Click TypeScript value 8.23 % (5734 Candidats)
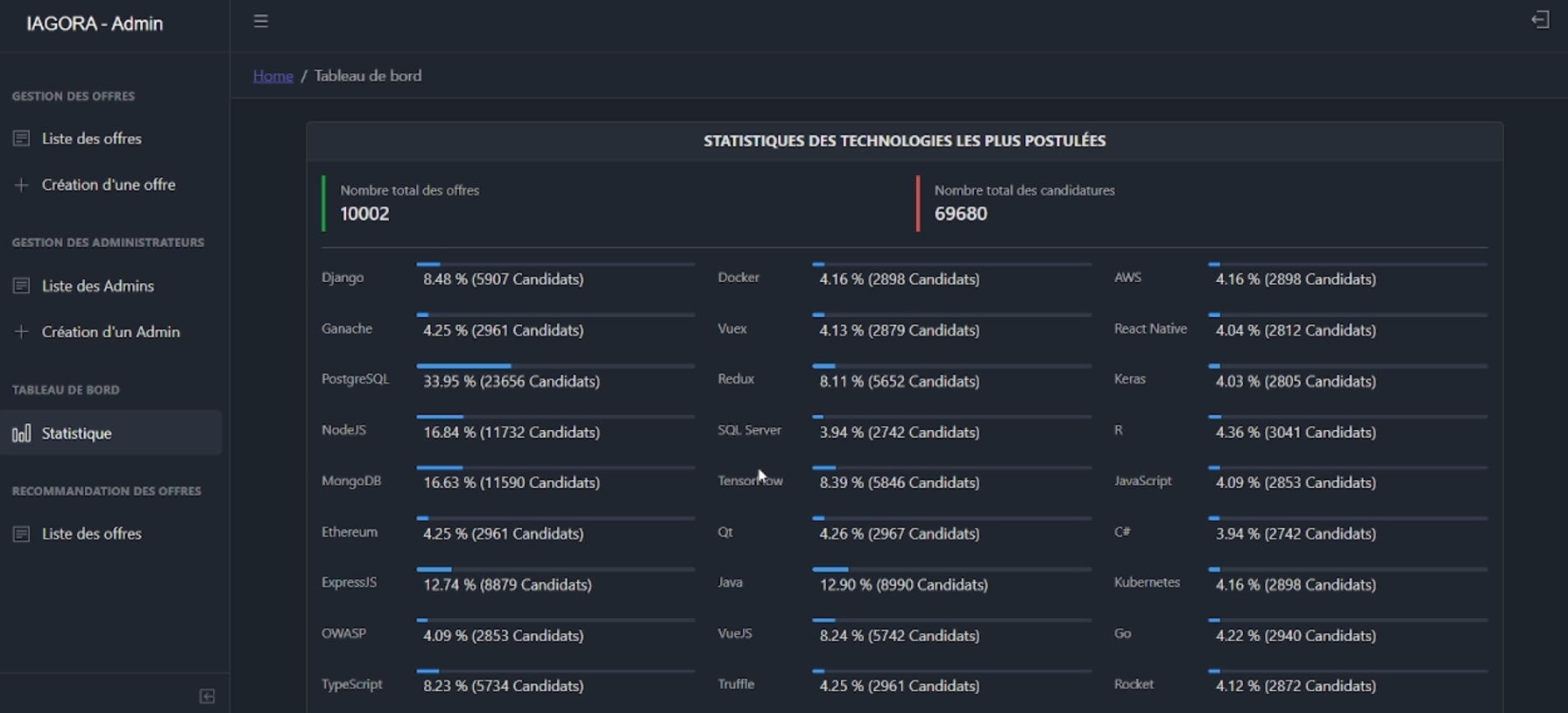 tap(504, 686)
